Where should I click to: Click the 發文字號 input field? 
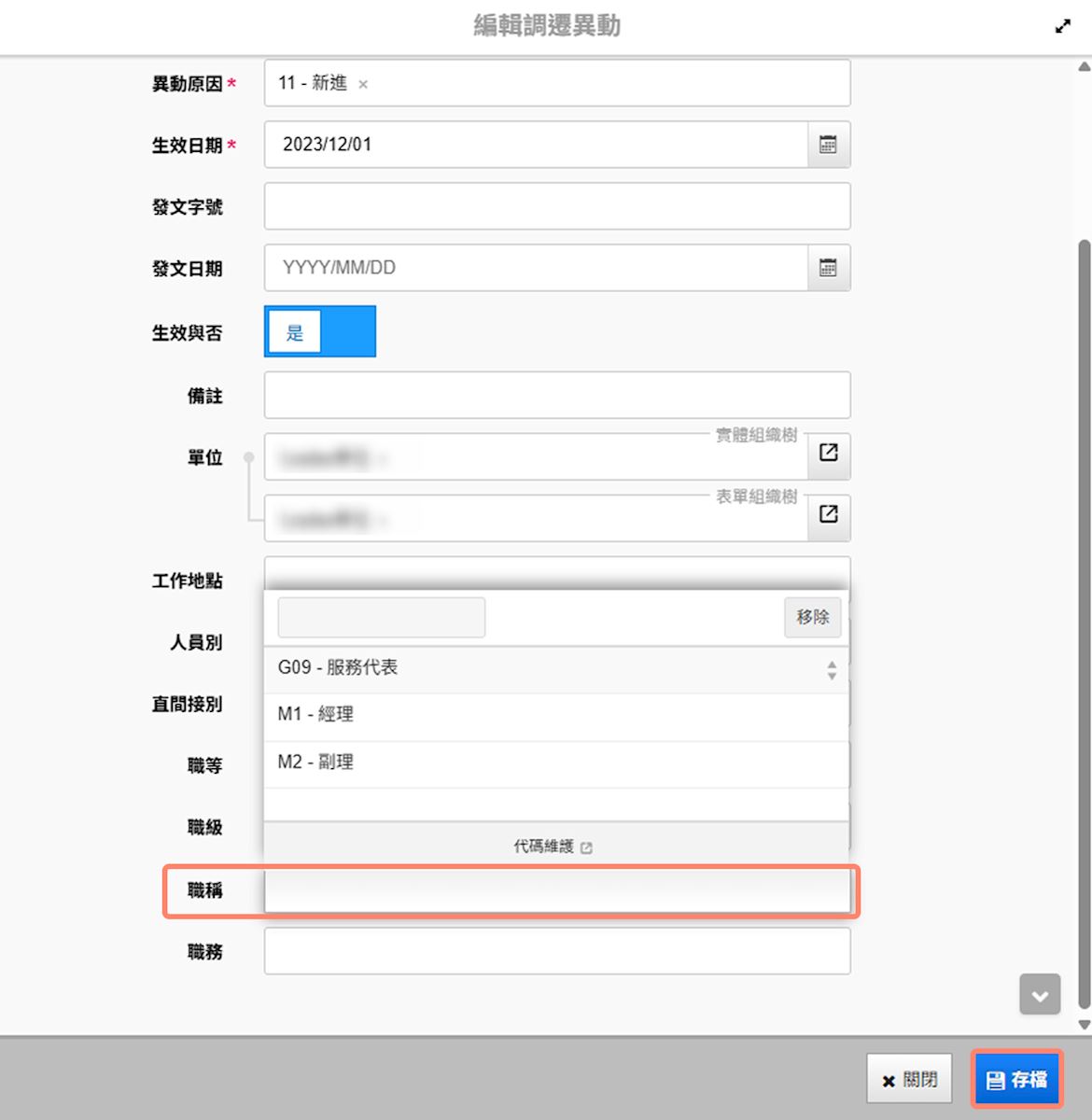tap(556, 206)
